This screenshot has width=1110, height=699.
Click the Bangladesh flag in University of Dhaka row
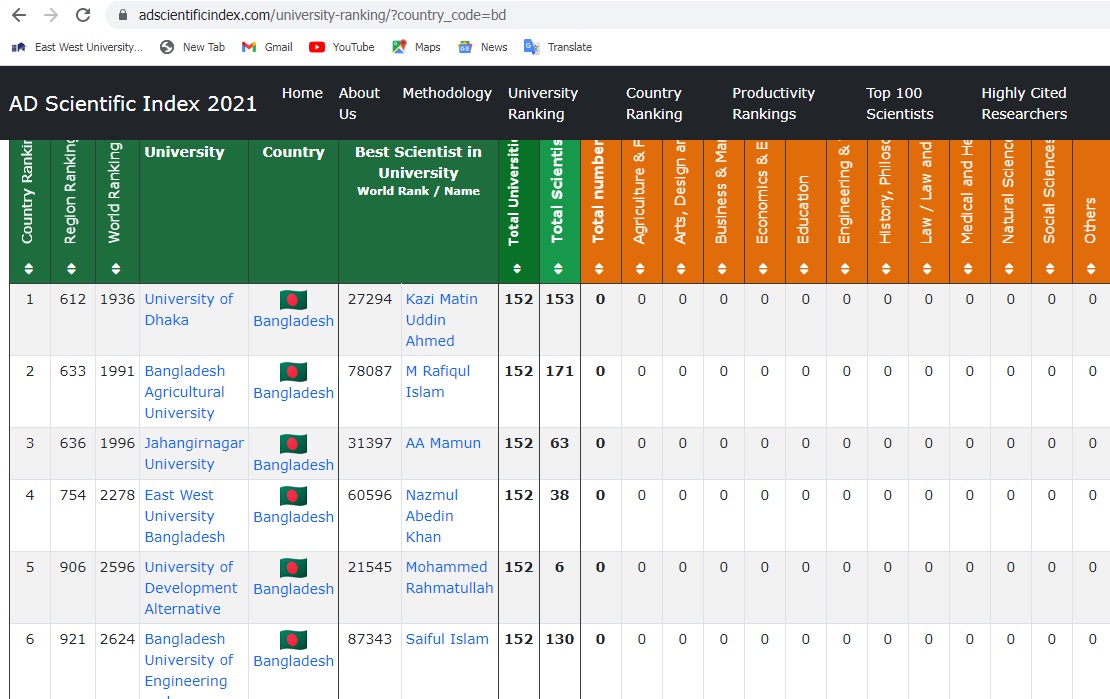point(293,300)
